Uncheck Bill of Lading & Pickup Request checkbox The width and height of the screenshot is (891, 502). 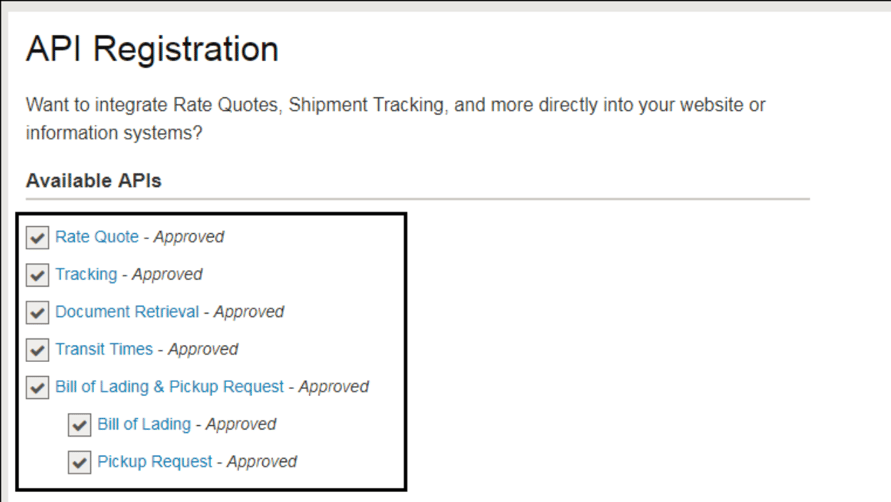[38, 387]
